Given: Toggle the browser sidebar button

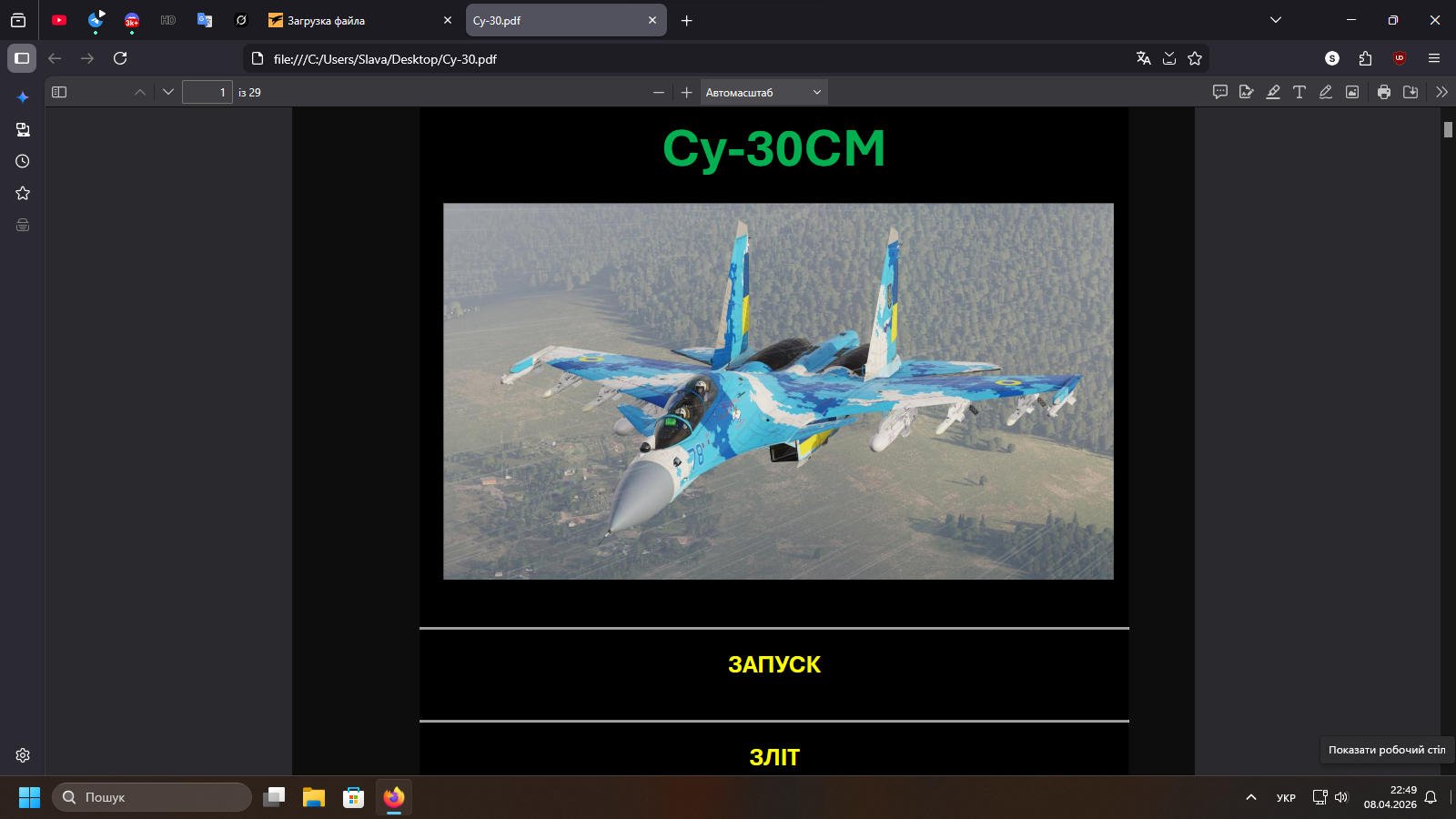Looking at the screenshot, I should point(22,58).
